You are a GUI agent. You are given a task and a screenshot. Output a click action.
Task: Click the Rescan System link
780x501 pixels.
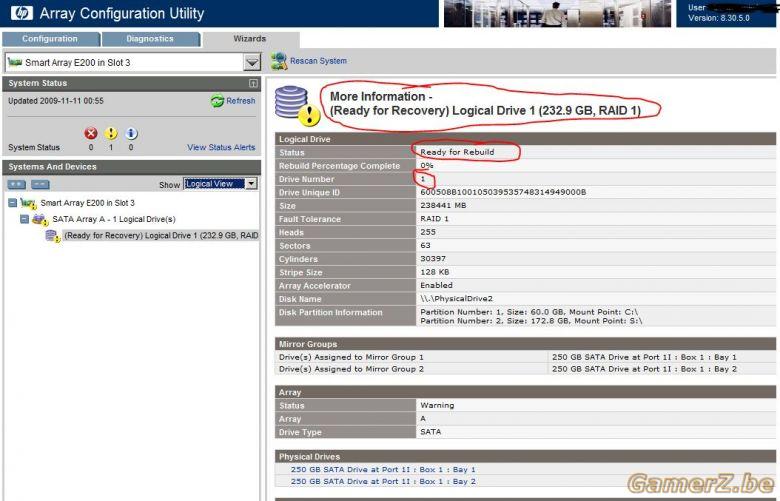click(x=318, y=61)
